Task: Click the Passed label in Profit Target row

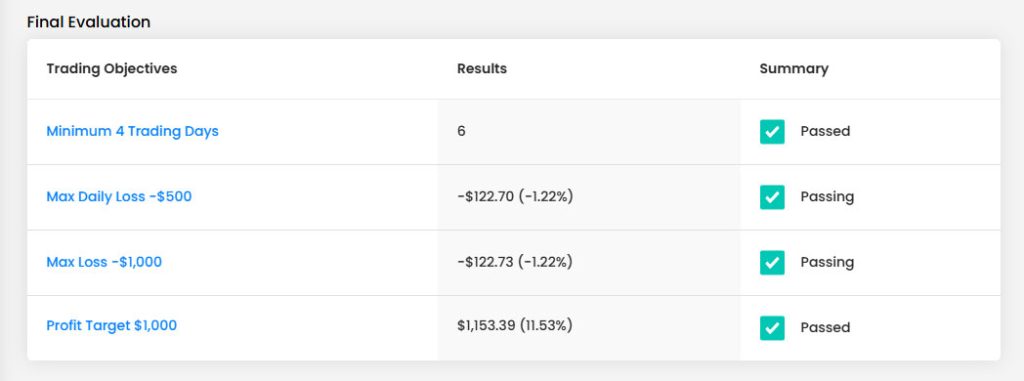Action: pyautogui.click(x=825, y=327)
